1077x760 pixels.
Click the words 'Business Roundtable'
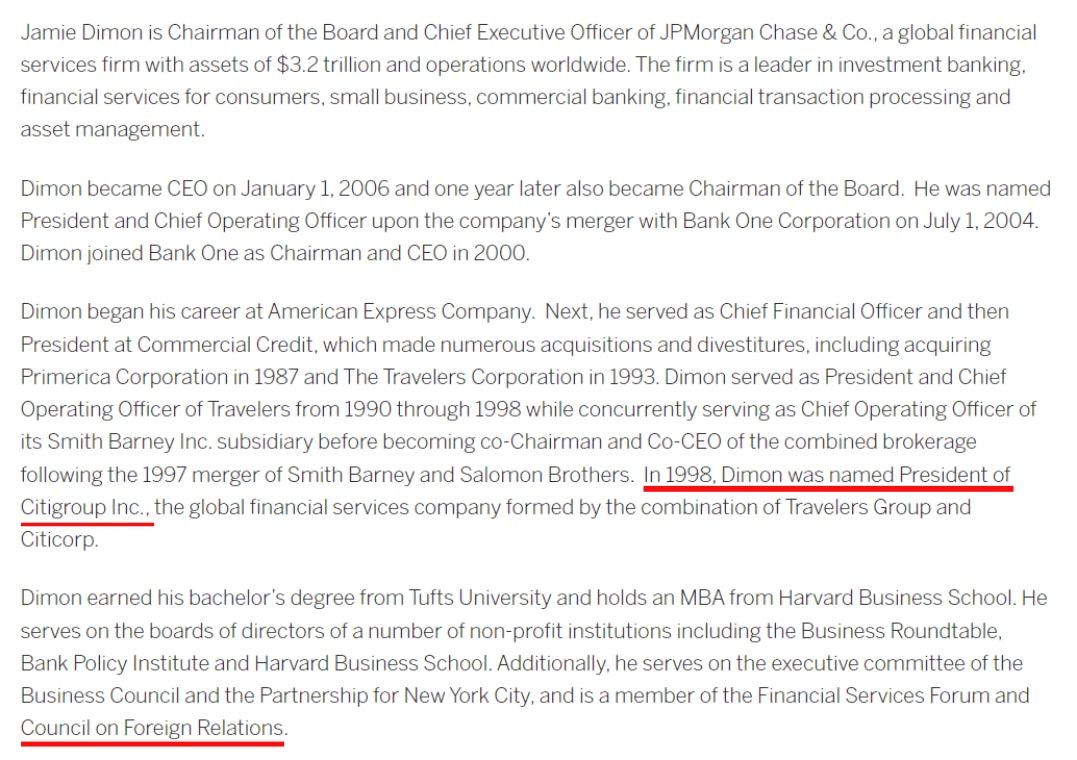[x=900, y=630]
